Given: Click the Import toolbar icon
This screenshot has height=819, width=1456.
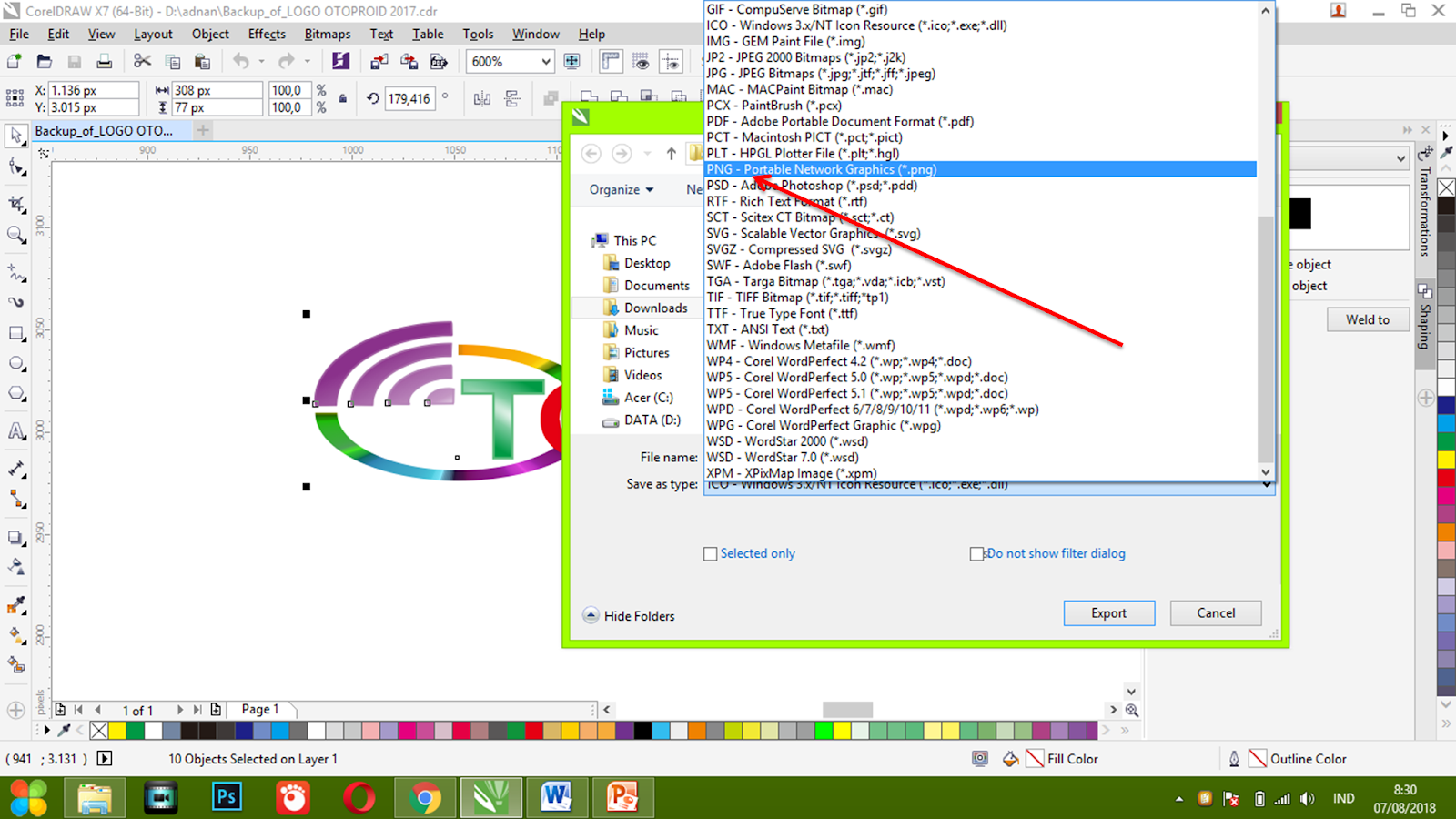Looking at the screenshot, I should tap(379, 62).
